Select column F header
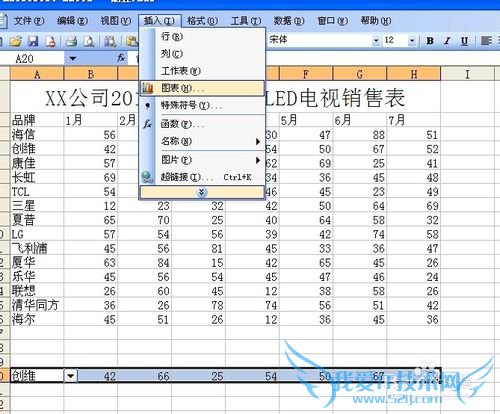The width and height of the screenshot is (500, 414). coord(306,74)
